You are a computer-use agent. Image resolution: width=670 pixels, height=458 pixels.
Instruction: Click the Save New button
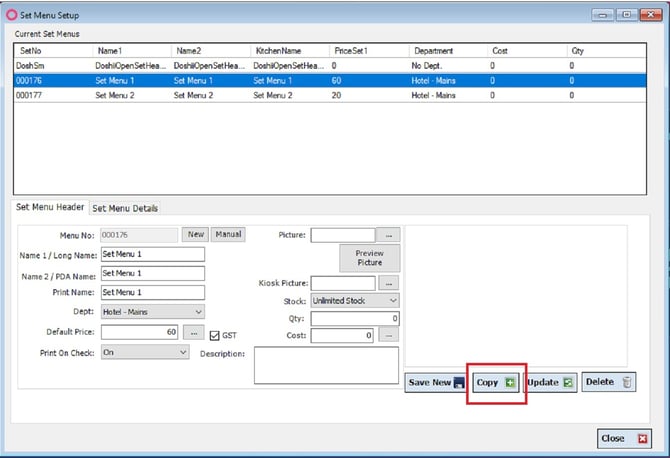(435, 382)
